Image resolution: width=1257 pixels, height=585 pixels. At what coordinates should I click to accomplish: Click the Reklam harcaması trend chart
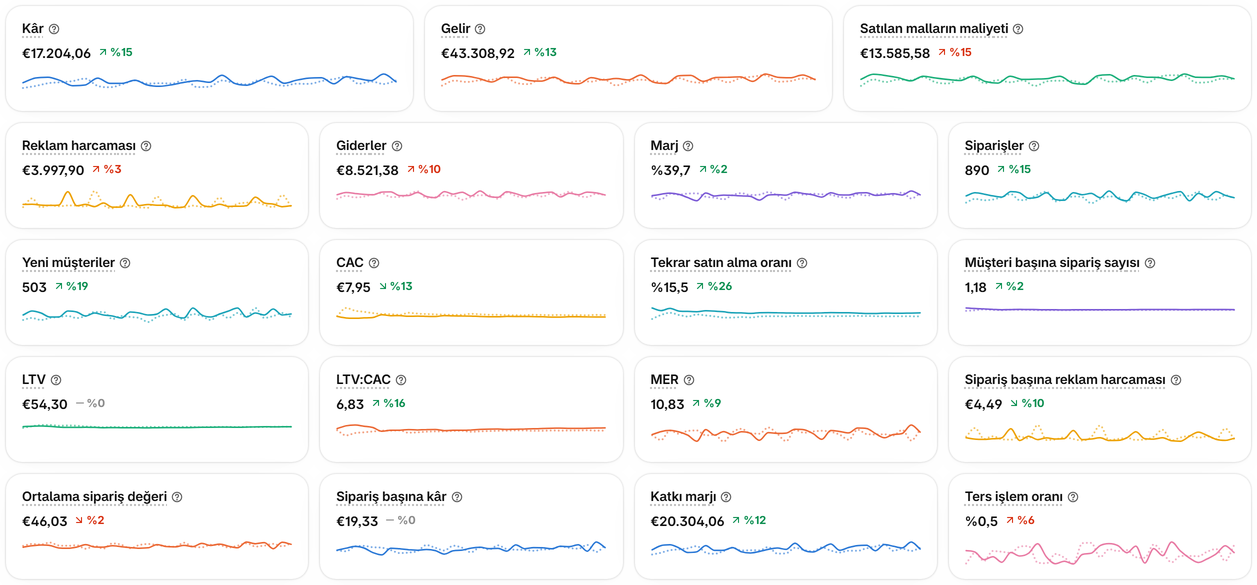click(157, 200)
